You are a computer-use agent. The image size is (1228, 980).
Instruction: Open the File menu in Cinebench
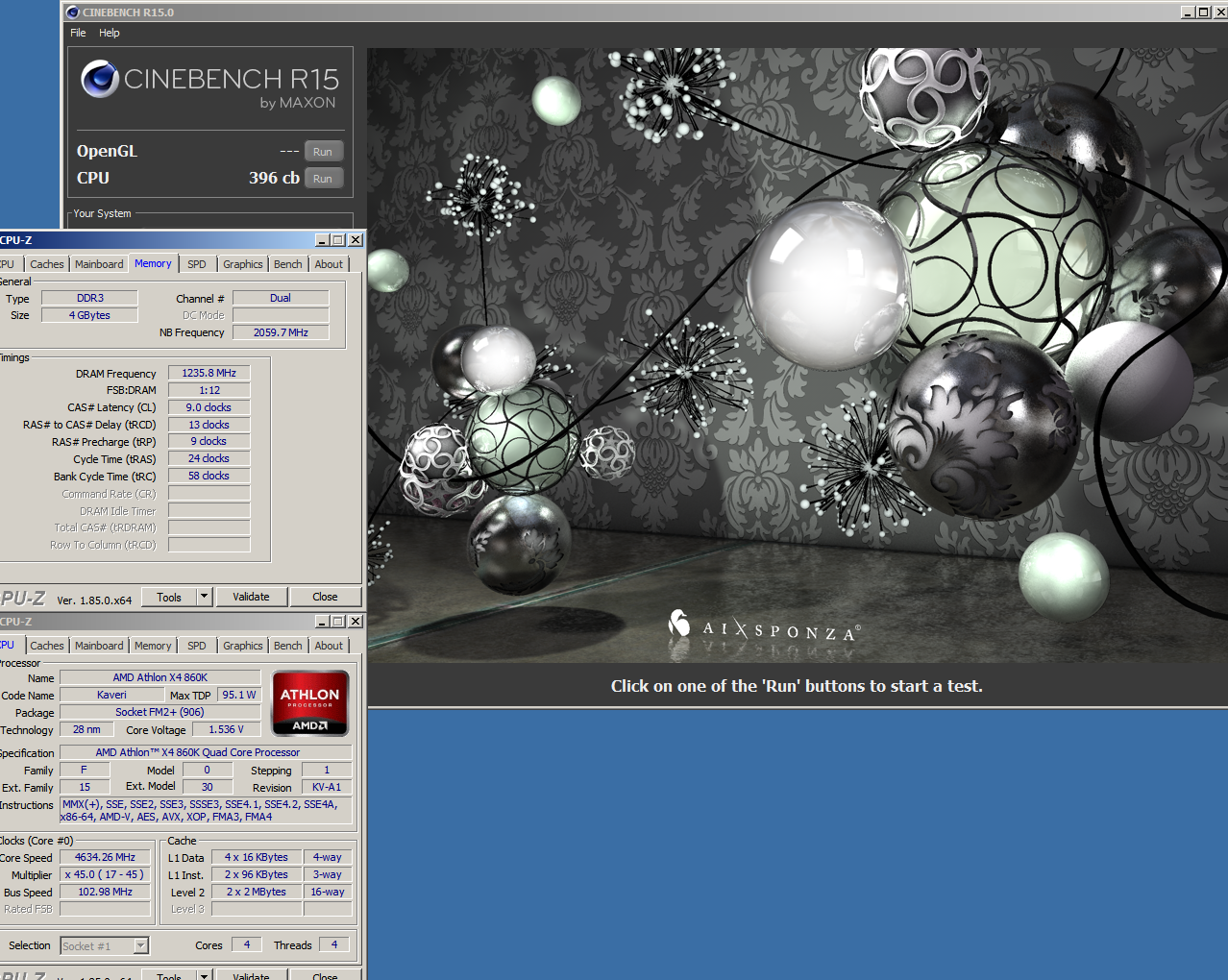[78, 33]
